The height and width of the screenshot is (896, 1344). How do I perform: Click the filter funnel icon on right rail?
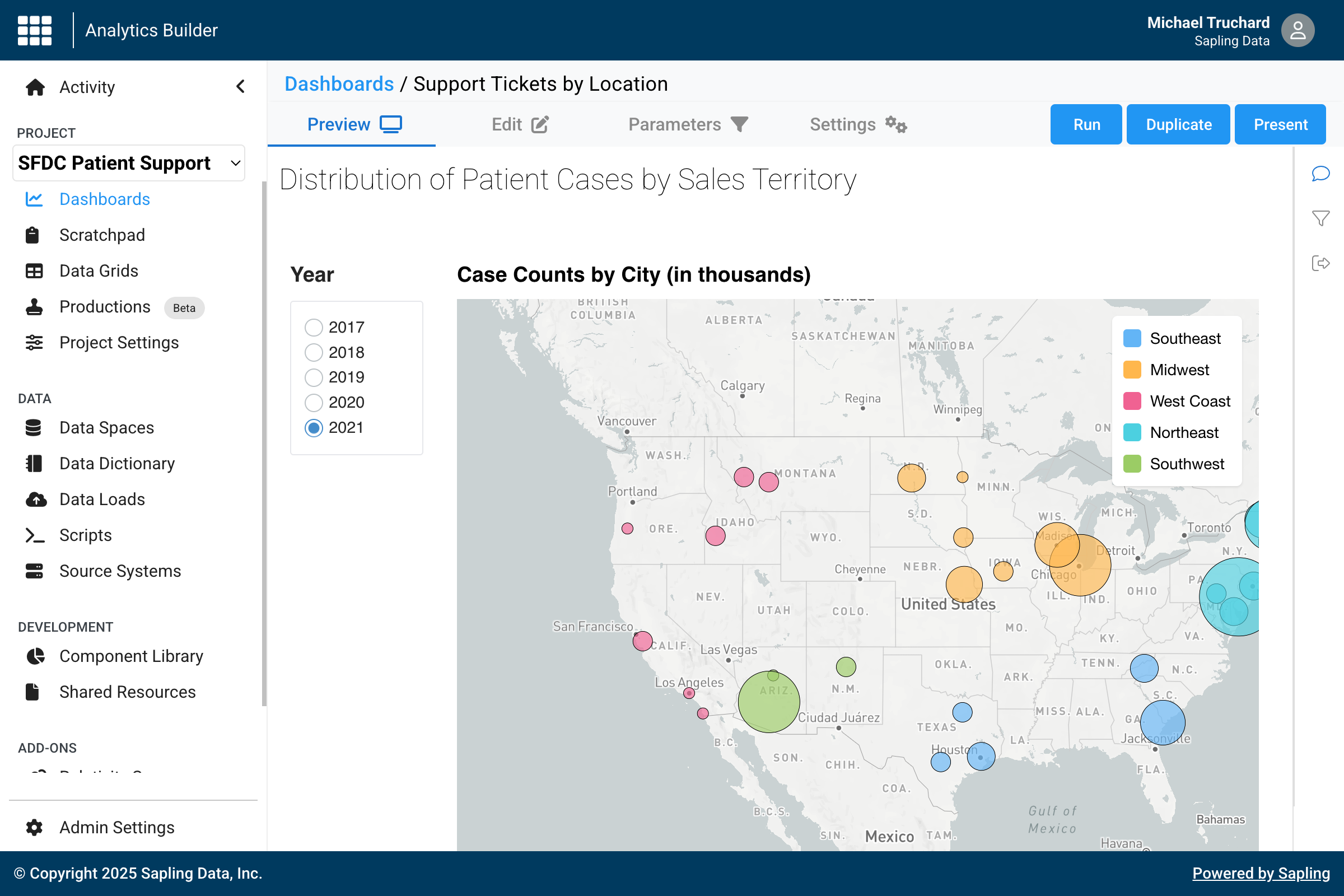[1320, 218]
